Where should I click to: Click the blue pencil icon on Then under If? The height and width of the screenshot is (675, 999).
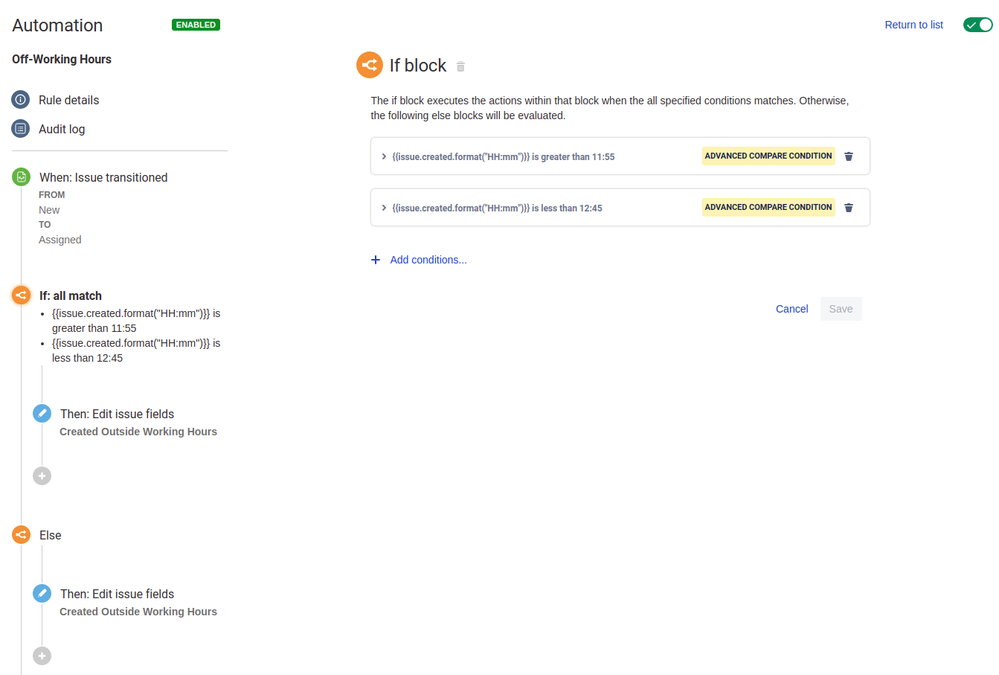point(41,412)
